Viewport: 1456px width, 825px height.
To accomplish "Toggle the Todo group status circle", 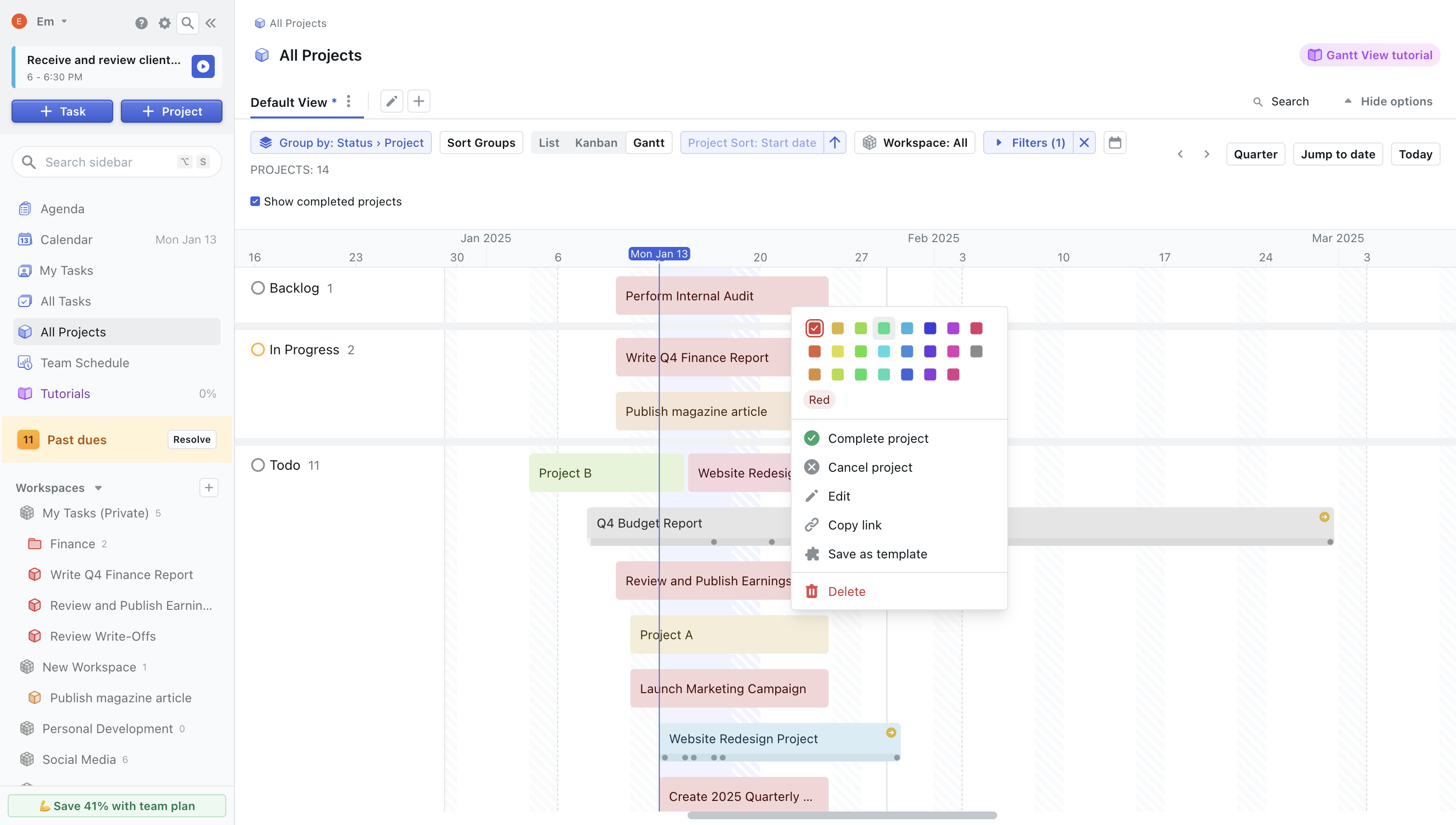I will tap(258, 465).
